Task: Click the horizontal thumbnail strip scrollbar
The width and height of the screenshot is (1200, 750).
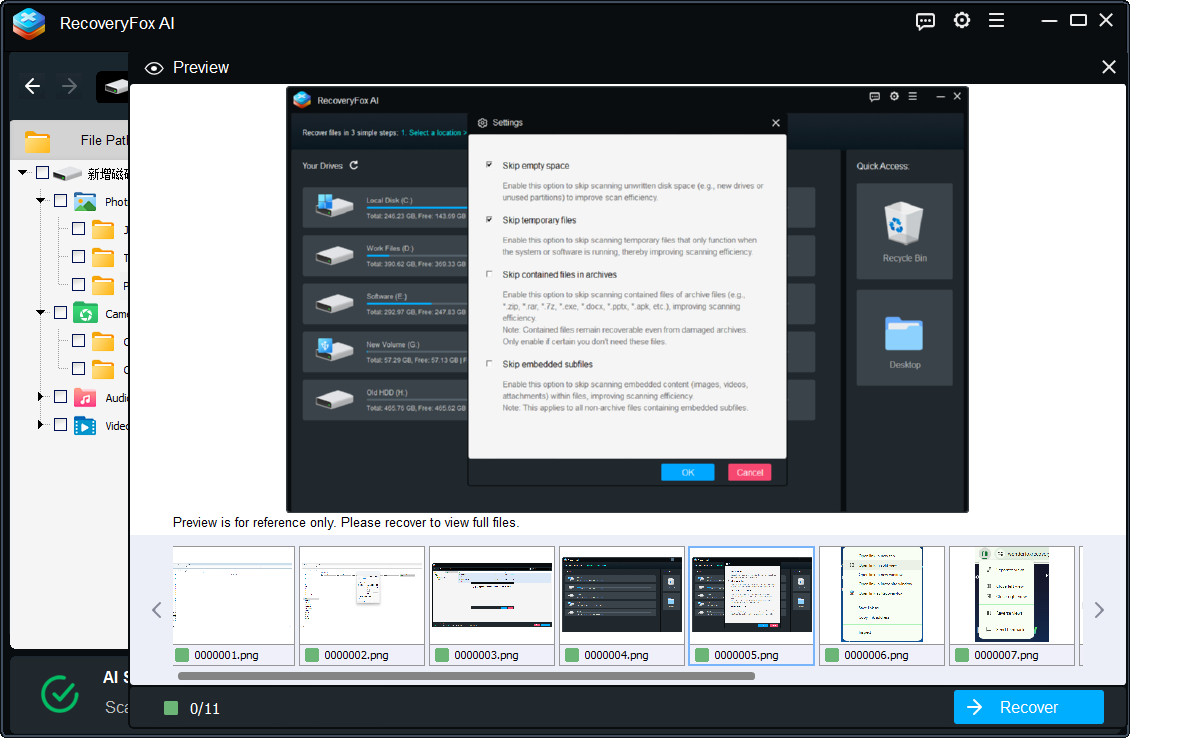Action: click(467, 676)
